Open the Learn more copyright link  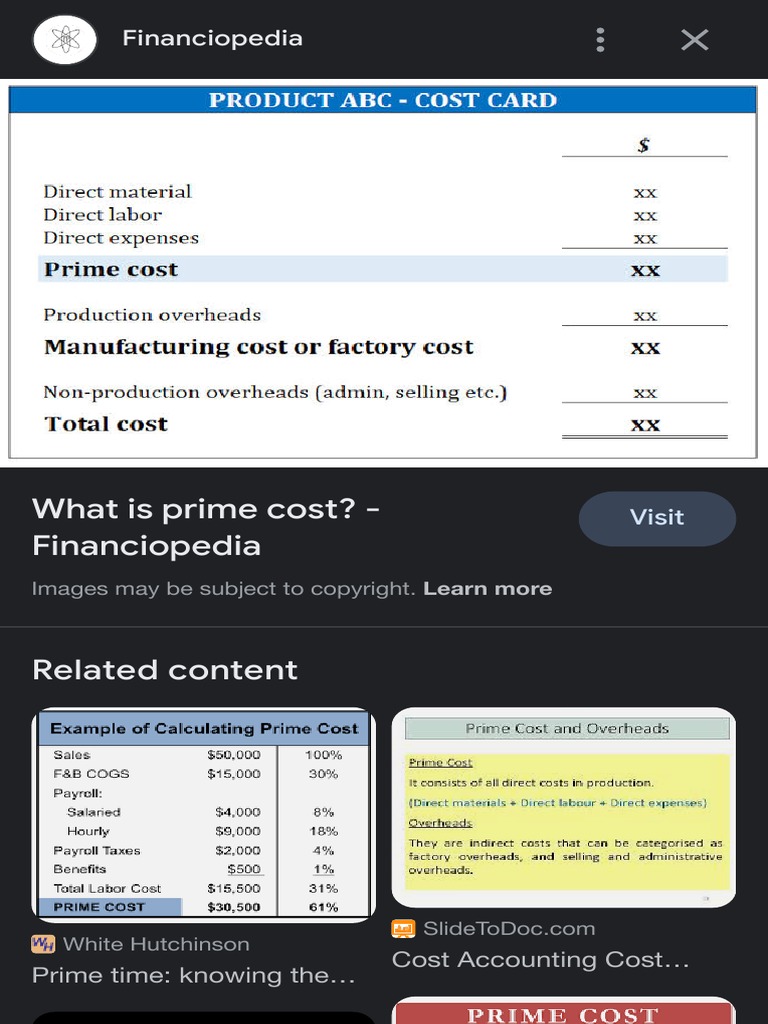[x=487, y=588]
